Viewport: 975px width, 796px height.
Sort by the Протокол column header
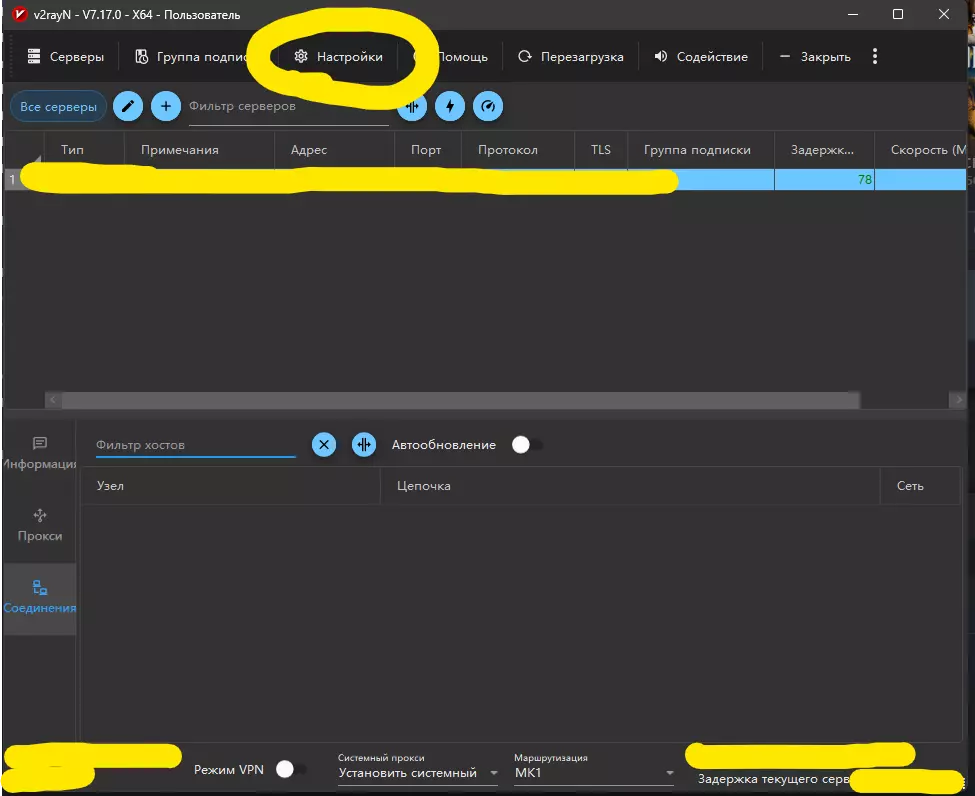pyautogui.click(x=518, y=150)
